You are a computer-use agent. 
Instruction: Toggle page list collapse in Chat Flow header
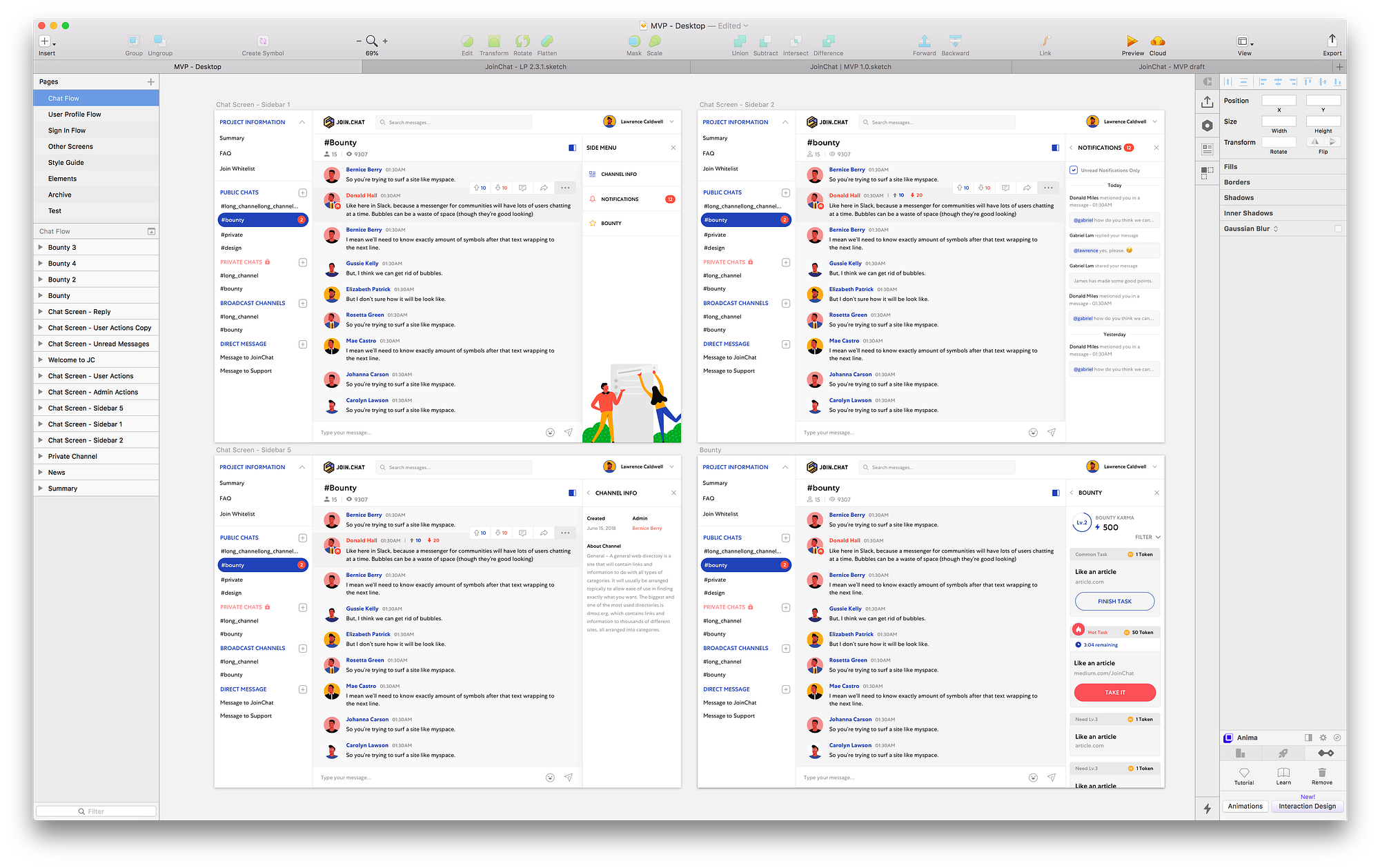point(151,232)
